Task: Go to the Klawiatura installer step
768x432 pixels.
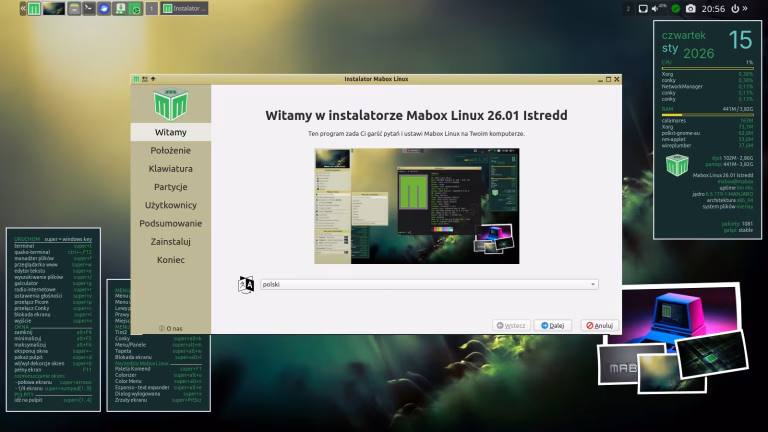Action: click(171, 168)
